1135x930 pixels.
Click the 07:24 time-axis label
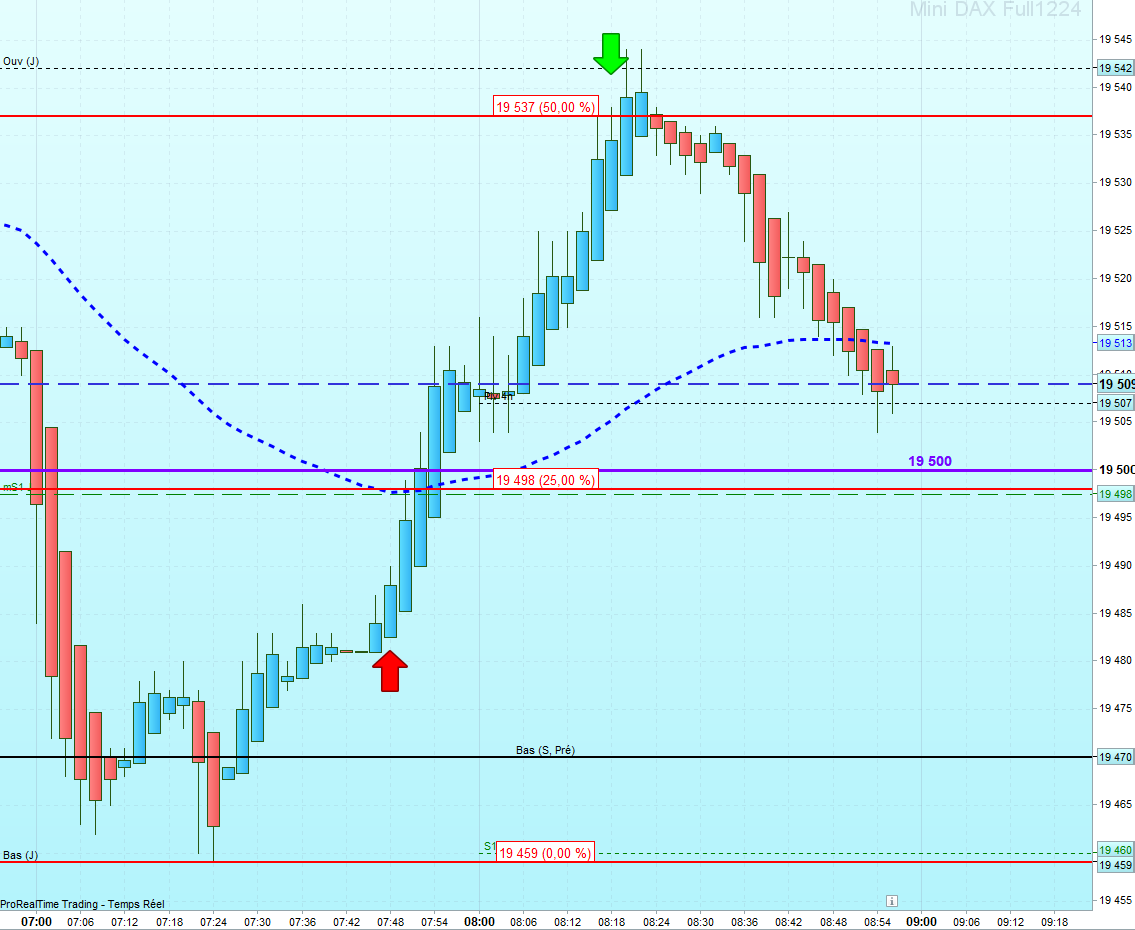pyautogui.click(x=214, y=922)
